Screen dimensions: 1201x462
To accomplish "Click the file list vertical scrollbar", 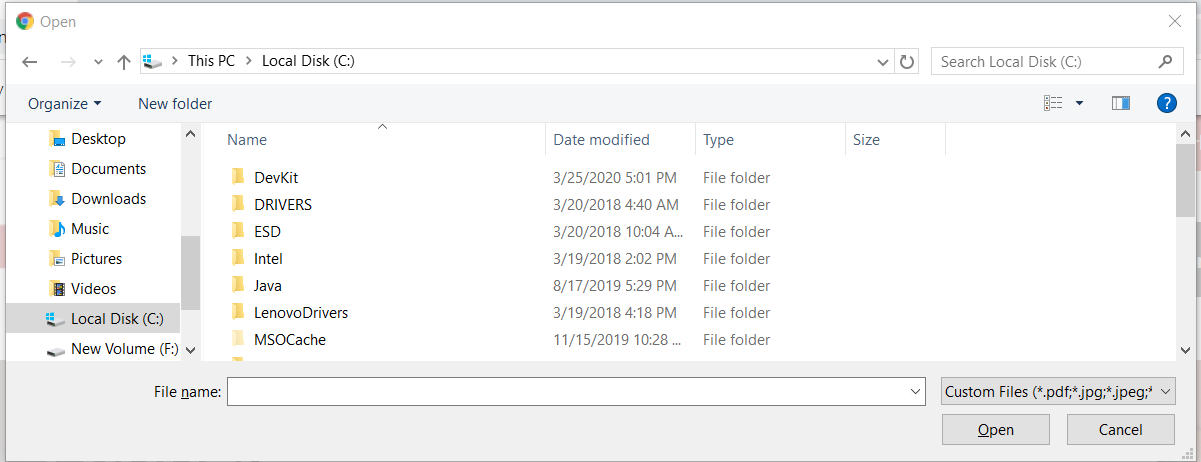I will pos(1185,180).
